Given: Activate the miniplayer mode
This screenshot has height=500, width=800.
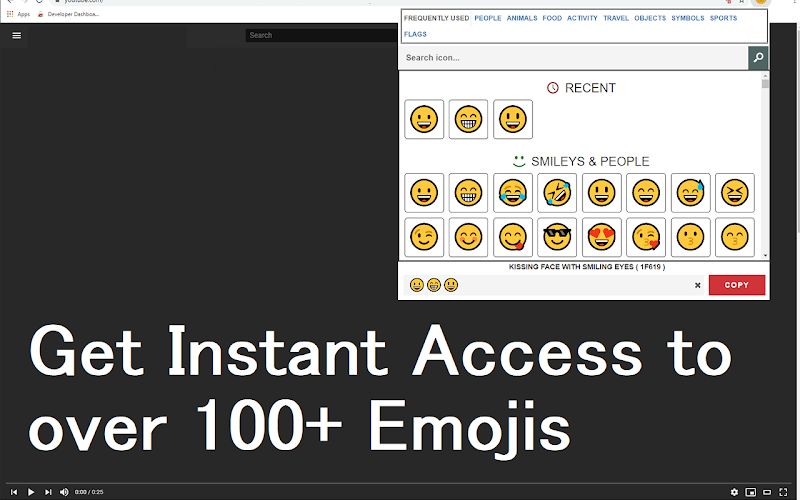Looking at the screenshot, I should [x=751, y=492].
